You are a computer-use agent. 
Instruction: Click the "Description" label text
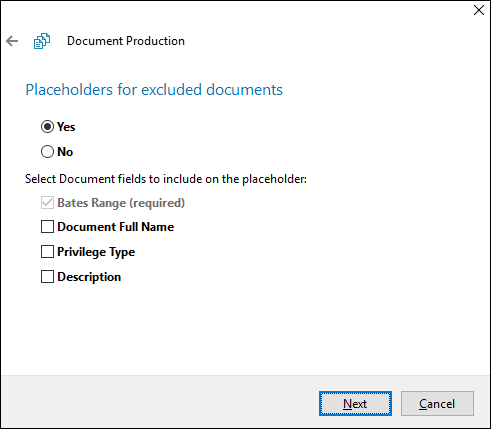pyautogui.click(x=89, y=277)
